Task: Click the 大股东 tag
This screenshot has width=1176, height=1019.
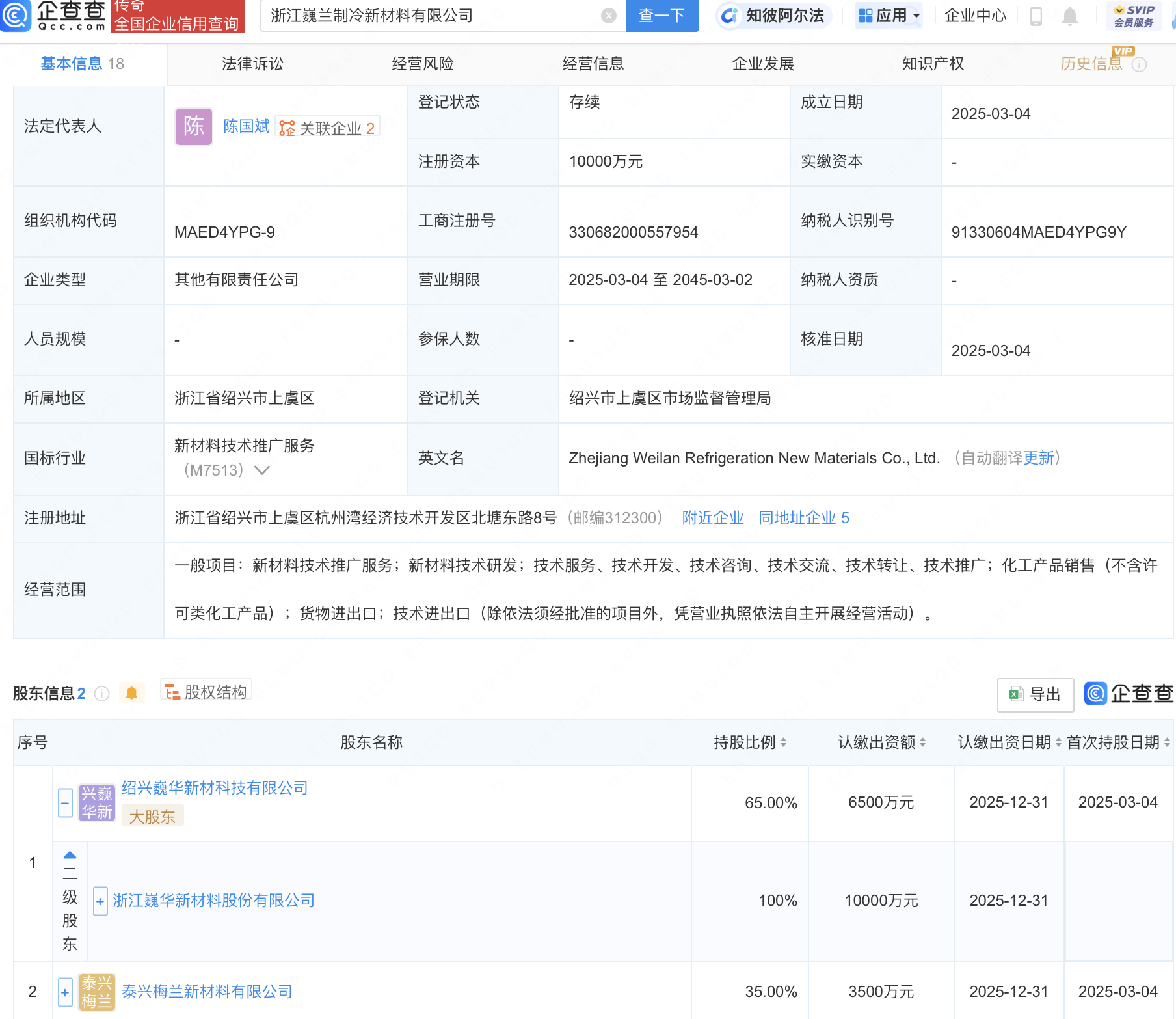Action: coord(152,817)
